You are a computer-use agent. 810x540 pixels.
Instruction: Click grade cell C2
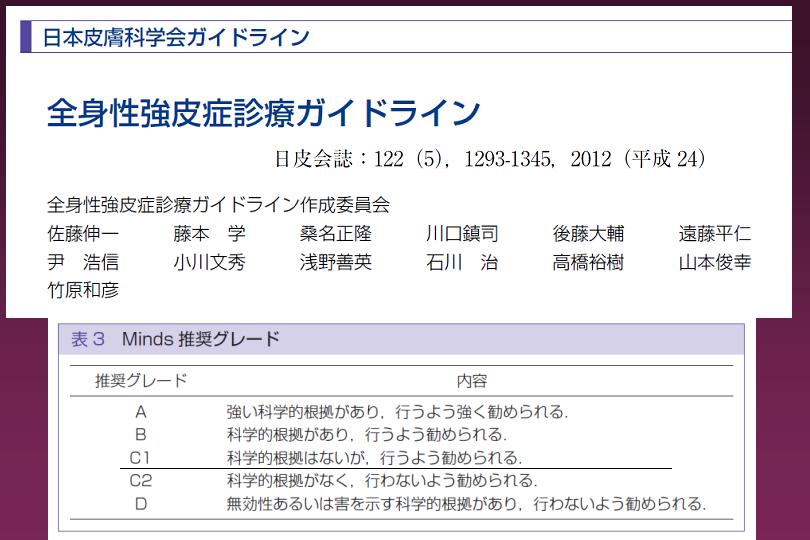pos(141,481)
